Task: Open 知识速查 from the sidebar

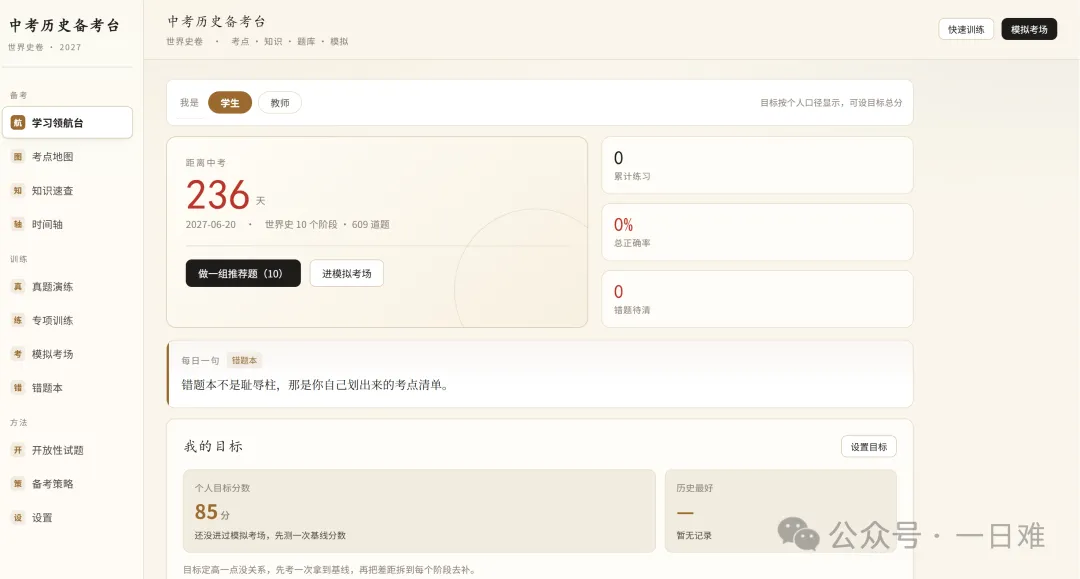Action: coord(68,190)
